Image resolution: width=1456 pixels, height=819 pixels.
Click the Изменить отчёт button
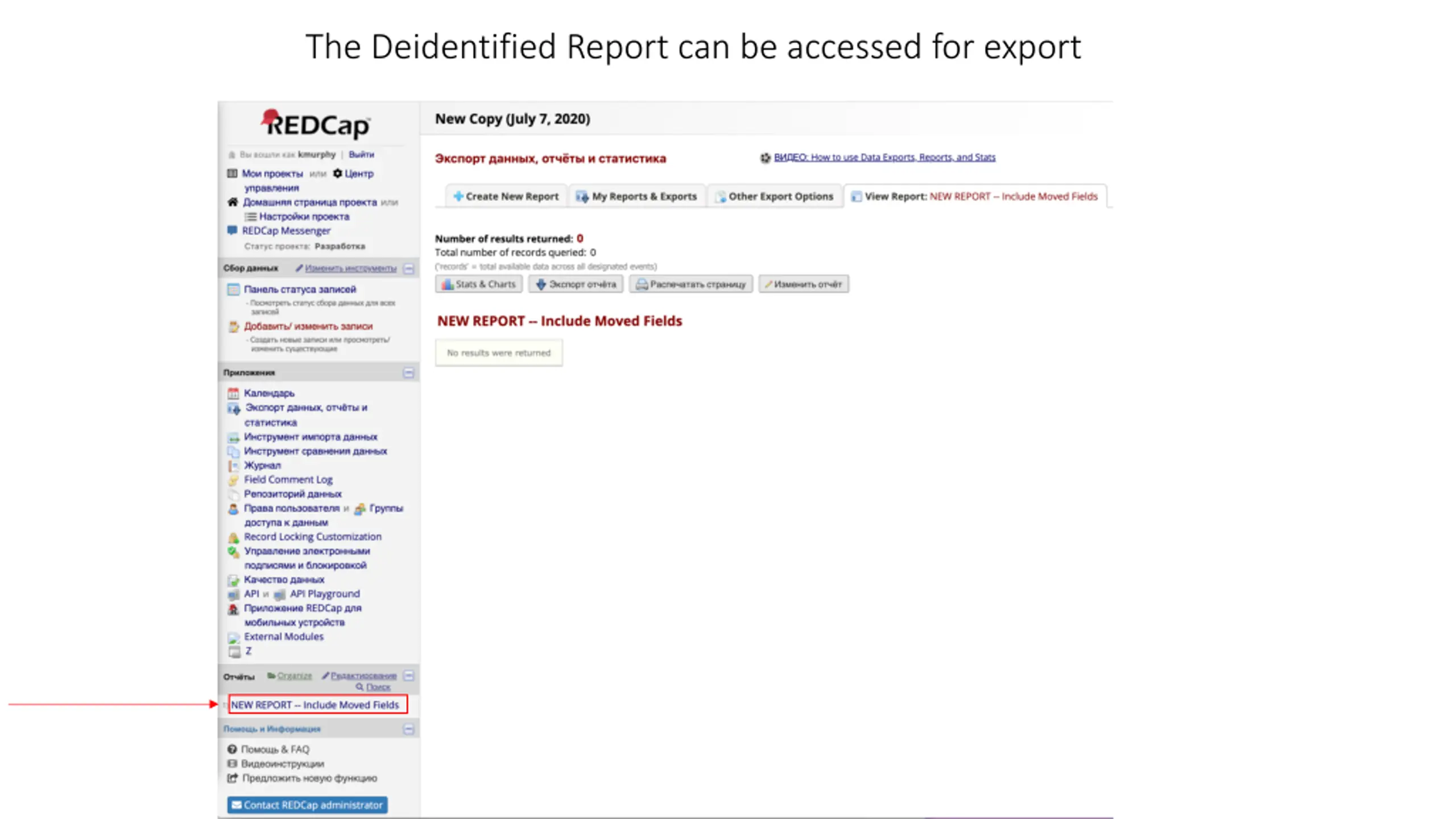tap(803, 284)
